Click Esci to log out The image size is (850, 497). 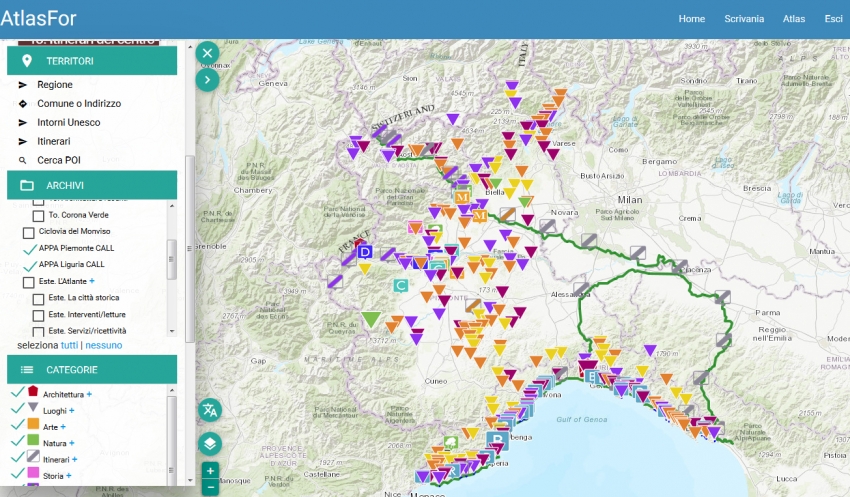tap(833, 18)
